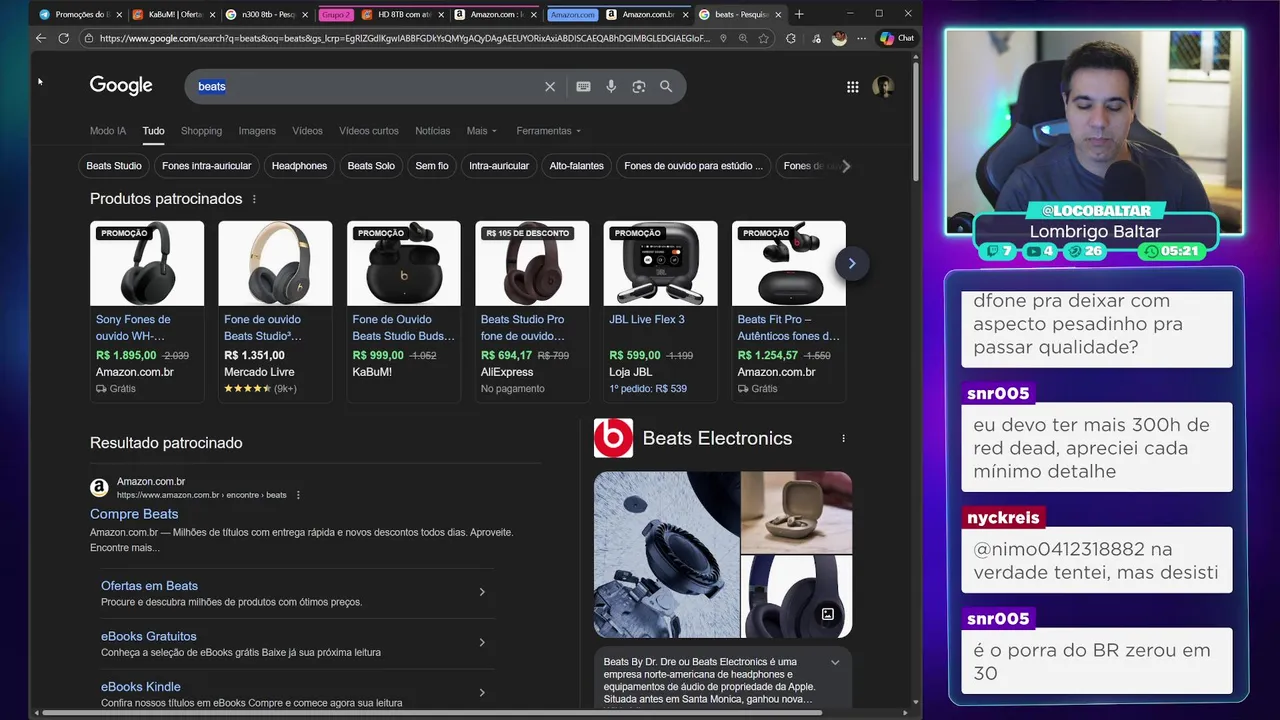
Task: Open the three-dot menu of the Amazon.com.br ad result
Action: 298,495
